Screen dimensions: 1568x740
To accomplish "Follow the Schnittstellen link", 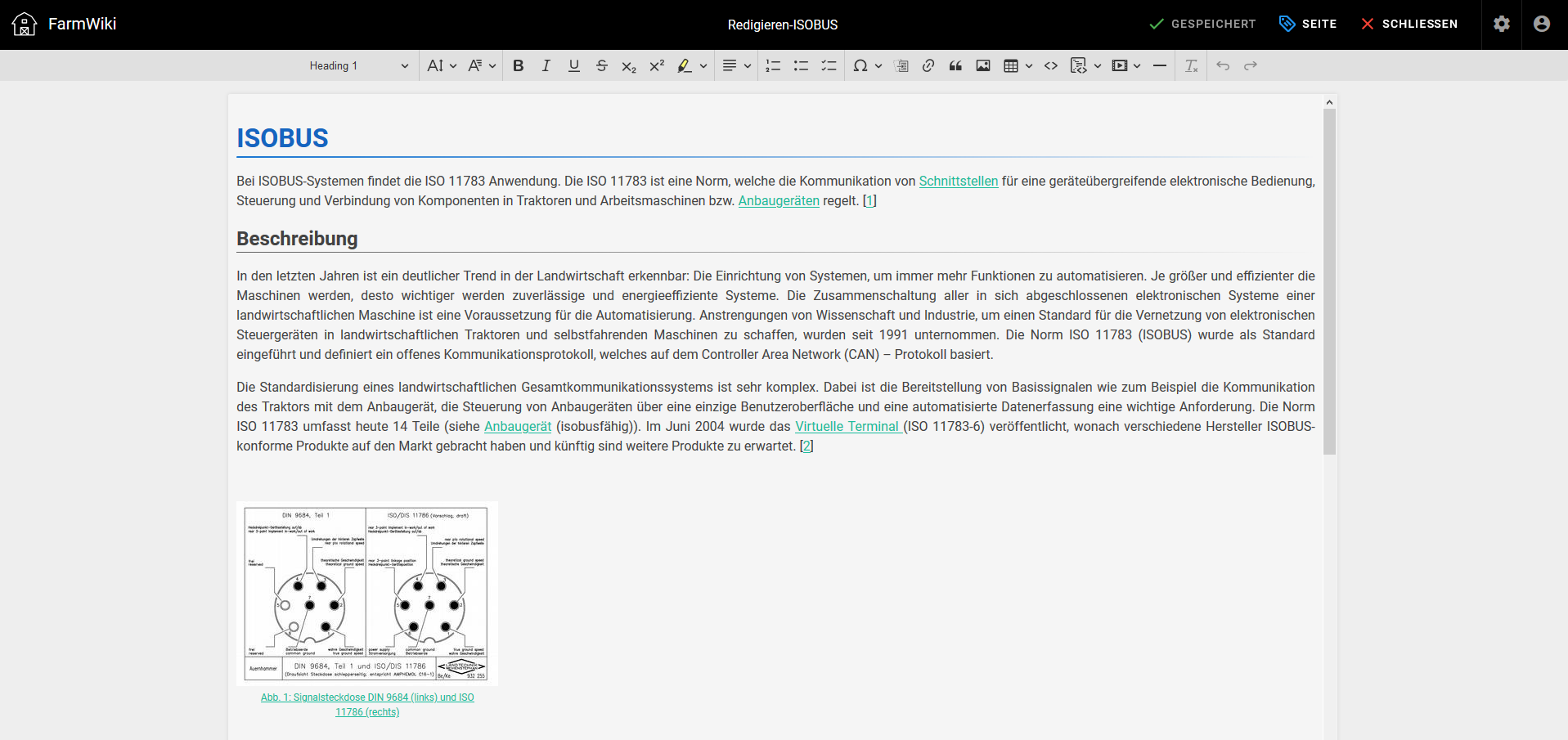I will (958, 182).
